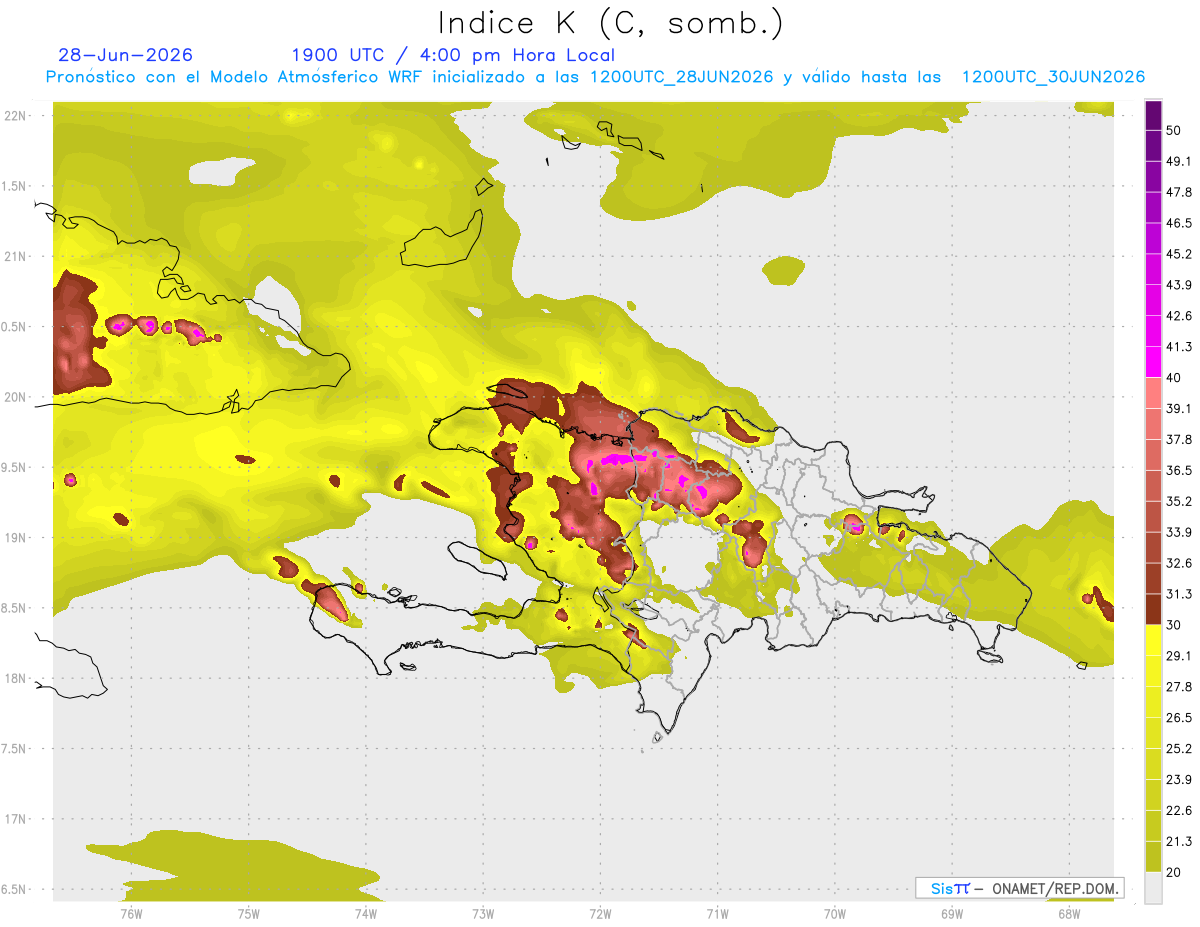
Task: Click the olive legend band between 20 and 21.3
Action: pos(1153,856)
